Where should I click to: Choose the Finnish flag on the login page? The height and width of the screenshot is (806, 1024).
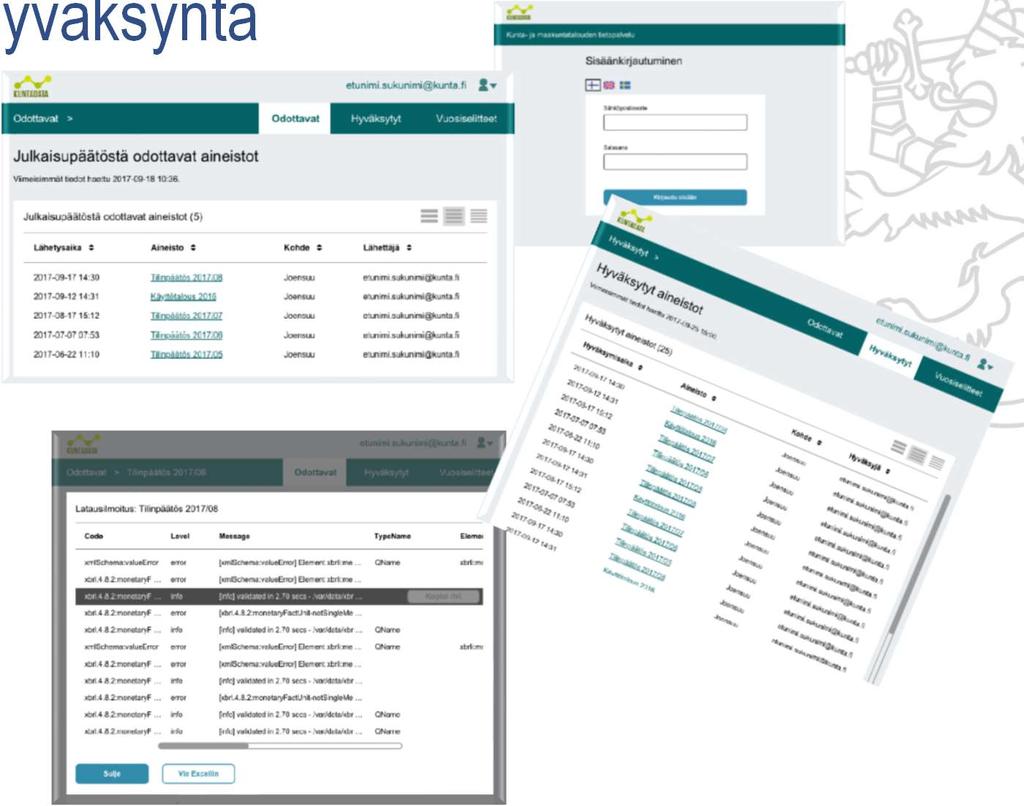click(592, 85)
